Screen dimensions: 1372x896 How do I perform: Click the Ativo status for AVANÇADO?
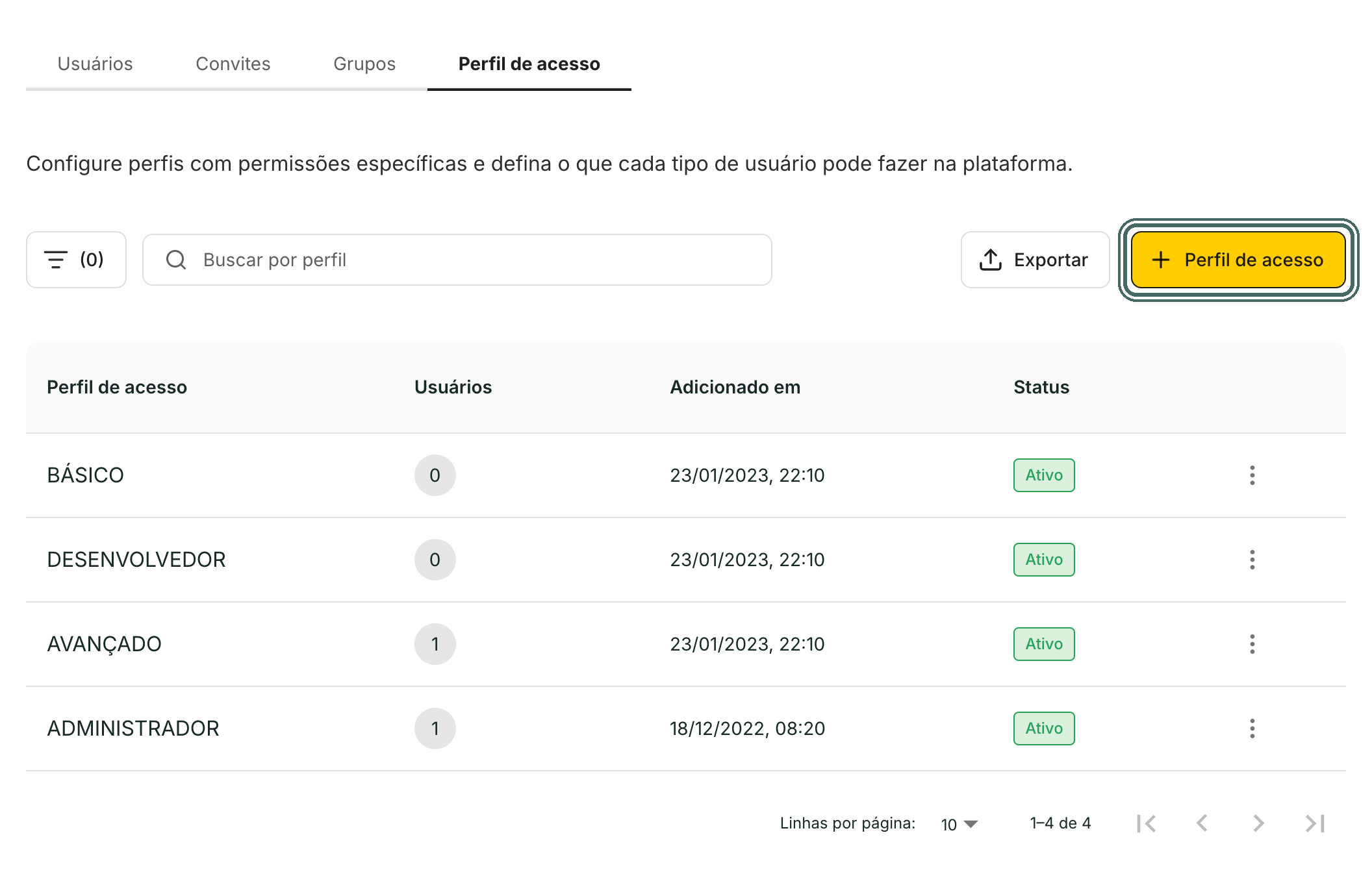click(x=1044, y=644)
